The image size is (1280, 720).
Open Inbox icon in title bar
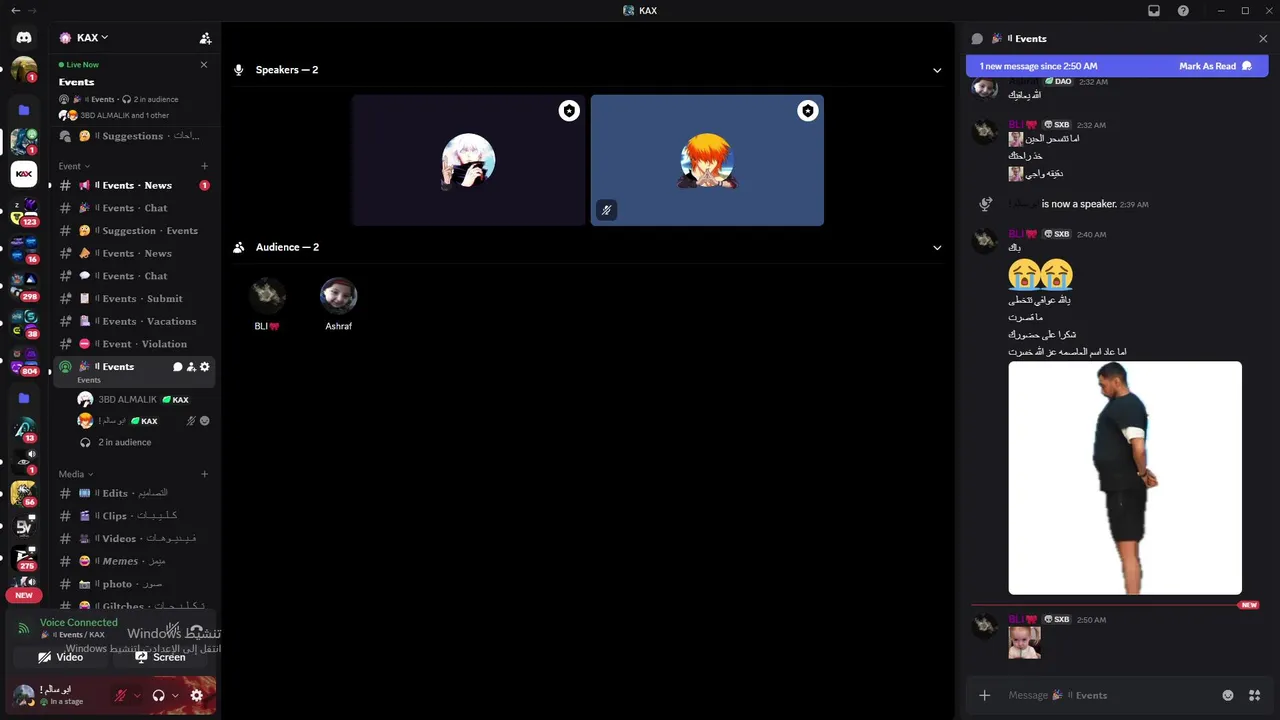coord(1154,11)
